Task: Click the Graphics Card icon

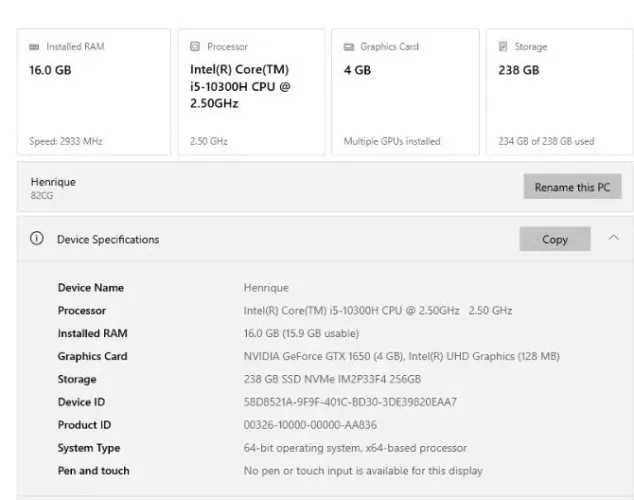Action: tap(349, 47)
